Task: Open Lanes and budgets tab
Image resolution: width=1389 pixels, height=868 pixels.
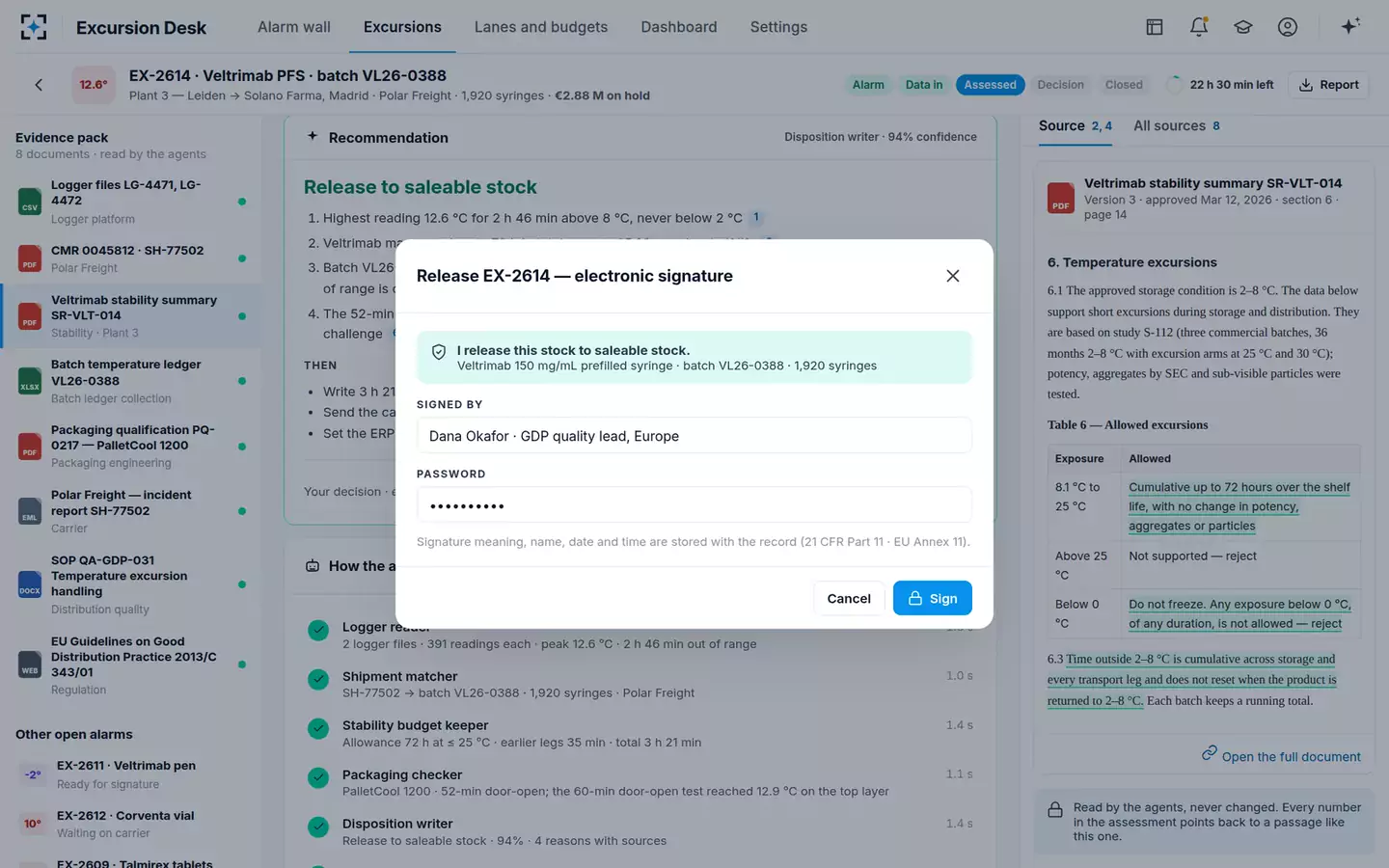Action: [x=541, y=27]
